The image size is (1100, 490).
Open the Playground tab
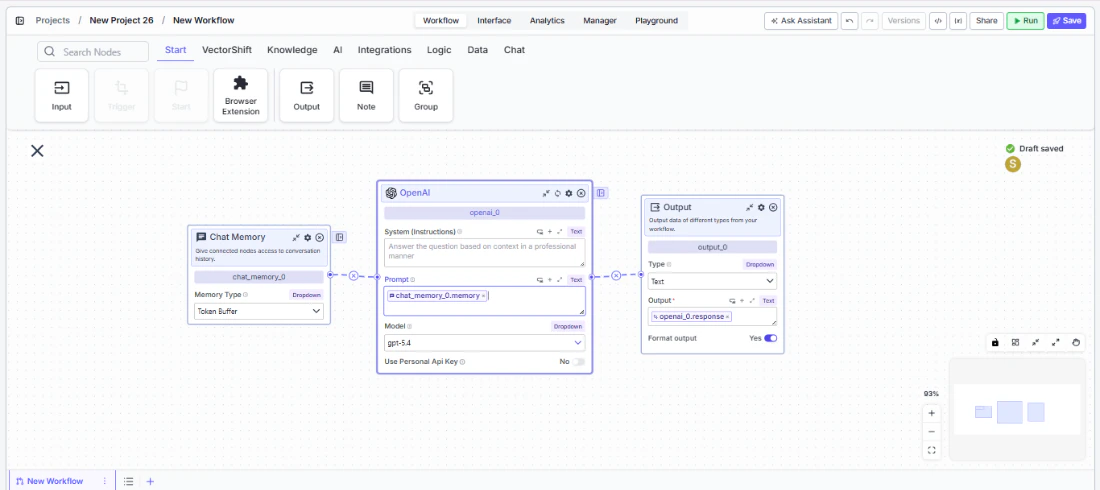(657, 20)
